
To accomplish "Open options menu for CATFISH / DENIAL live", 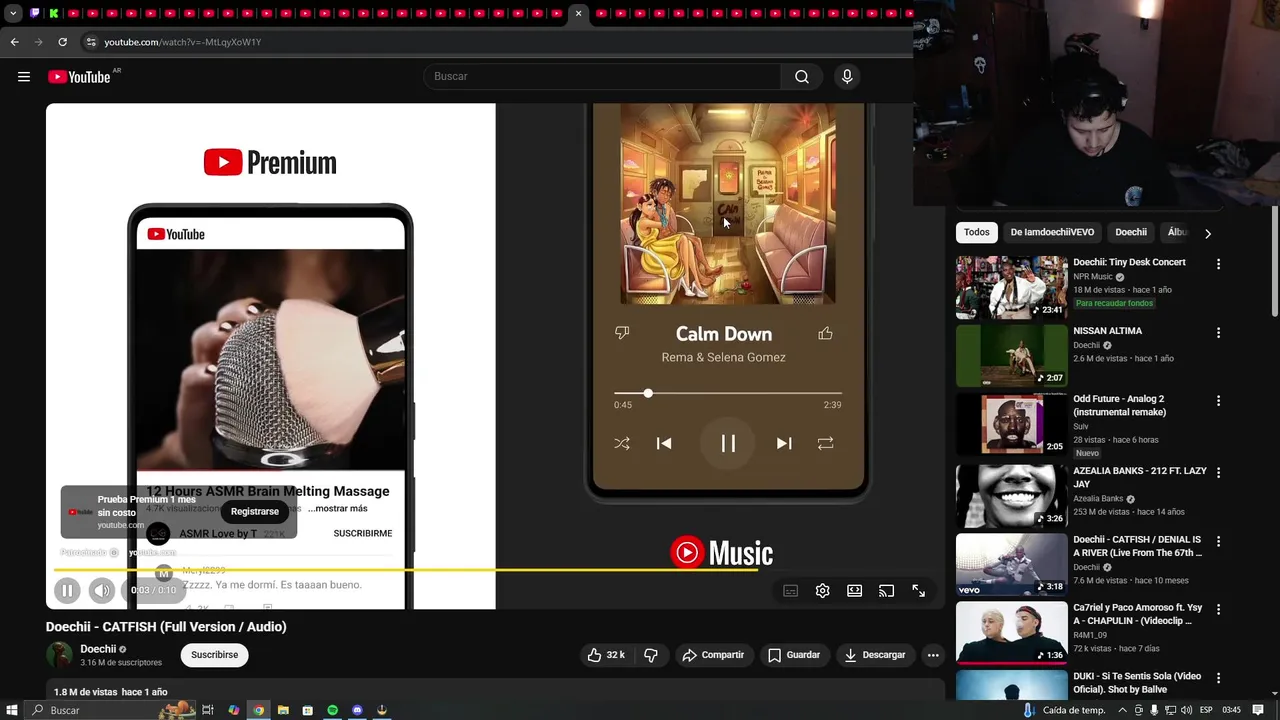I will click(1218, 541).
